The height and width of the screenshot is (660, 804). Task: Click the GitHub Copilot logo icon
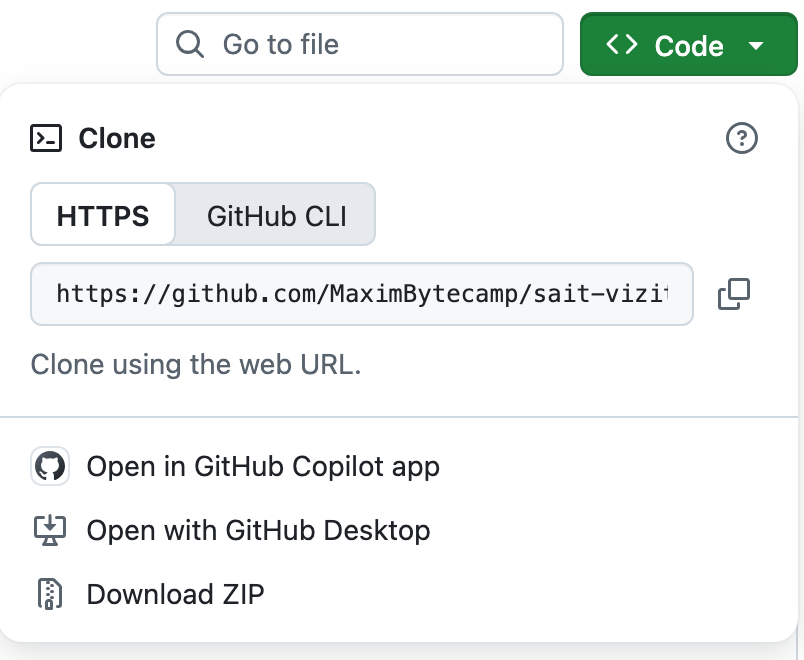click(x=50, y=466)
